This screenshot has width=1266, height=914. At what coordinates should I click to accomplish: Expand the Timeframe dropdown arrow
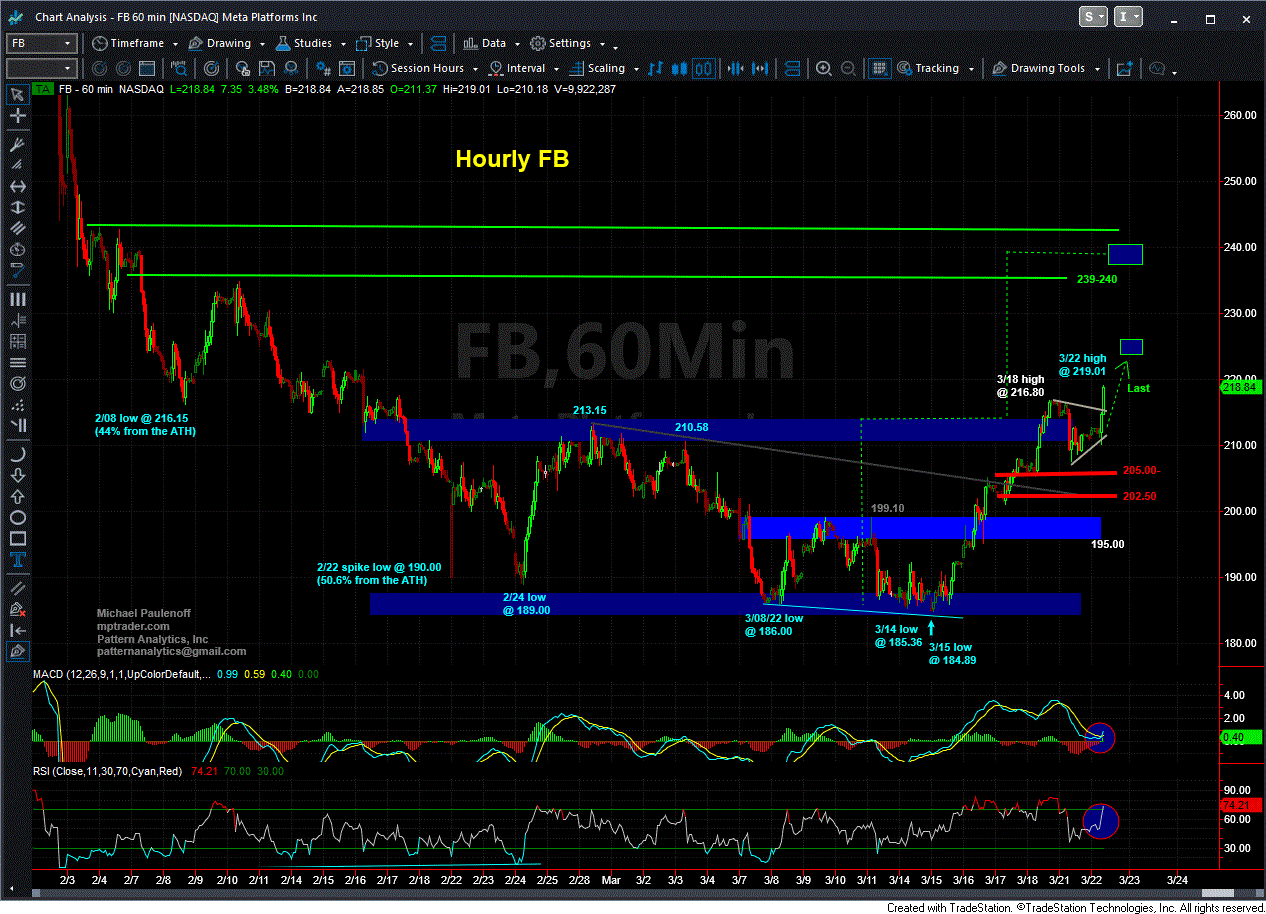click(174, 44)
